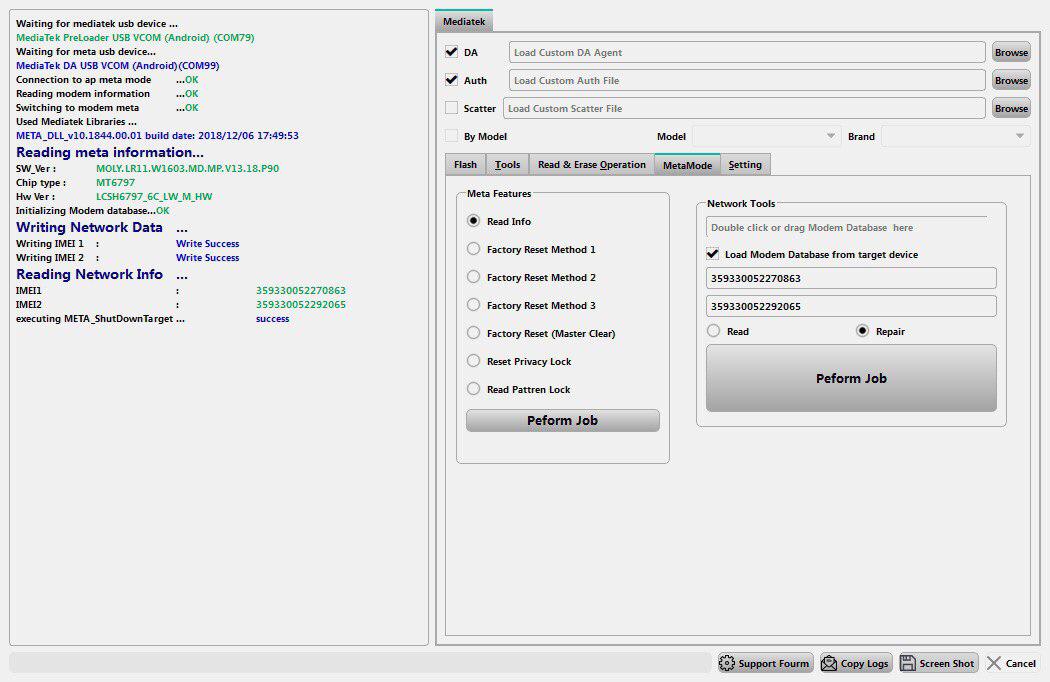Select Factory Reset Method 1
This screenshot has height=682, width=1050.
(473, 249)
